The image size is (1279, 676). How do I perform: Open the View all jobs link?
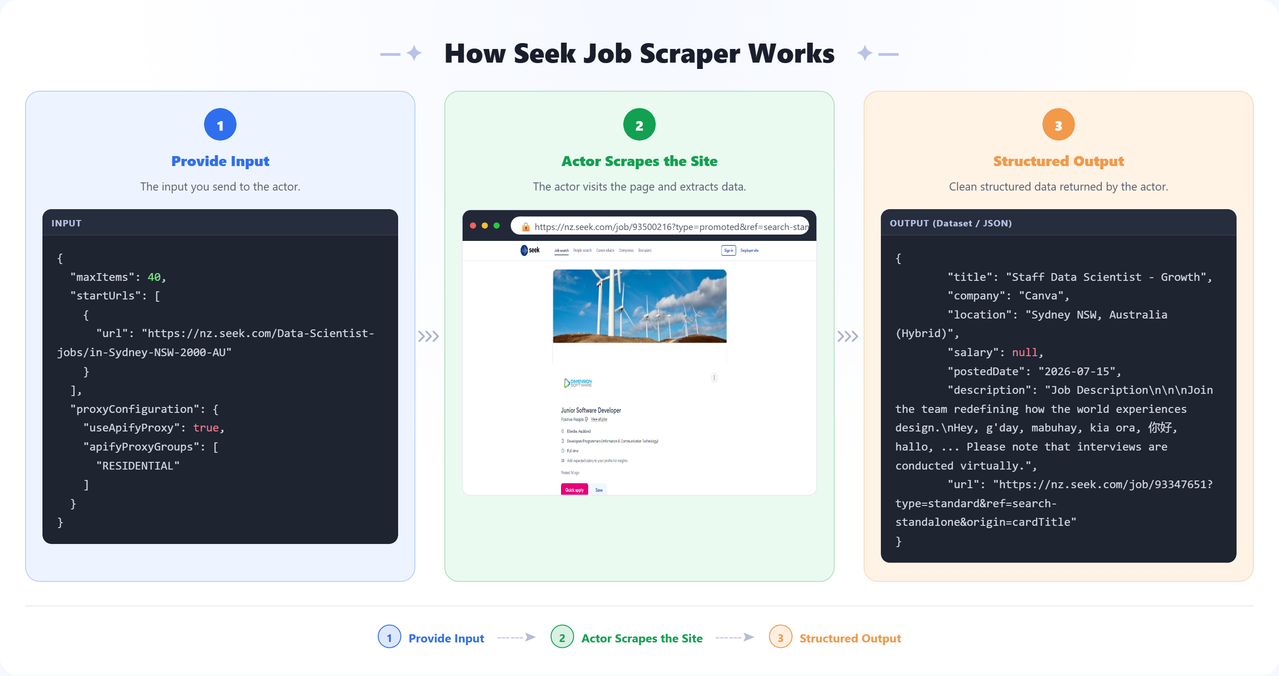click(x=599, y=419)
